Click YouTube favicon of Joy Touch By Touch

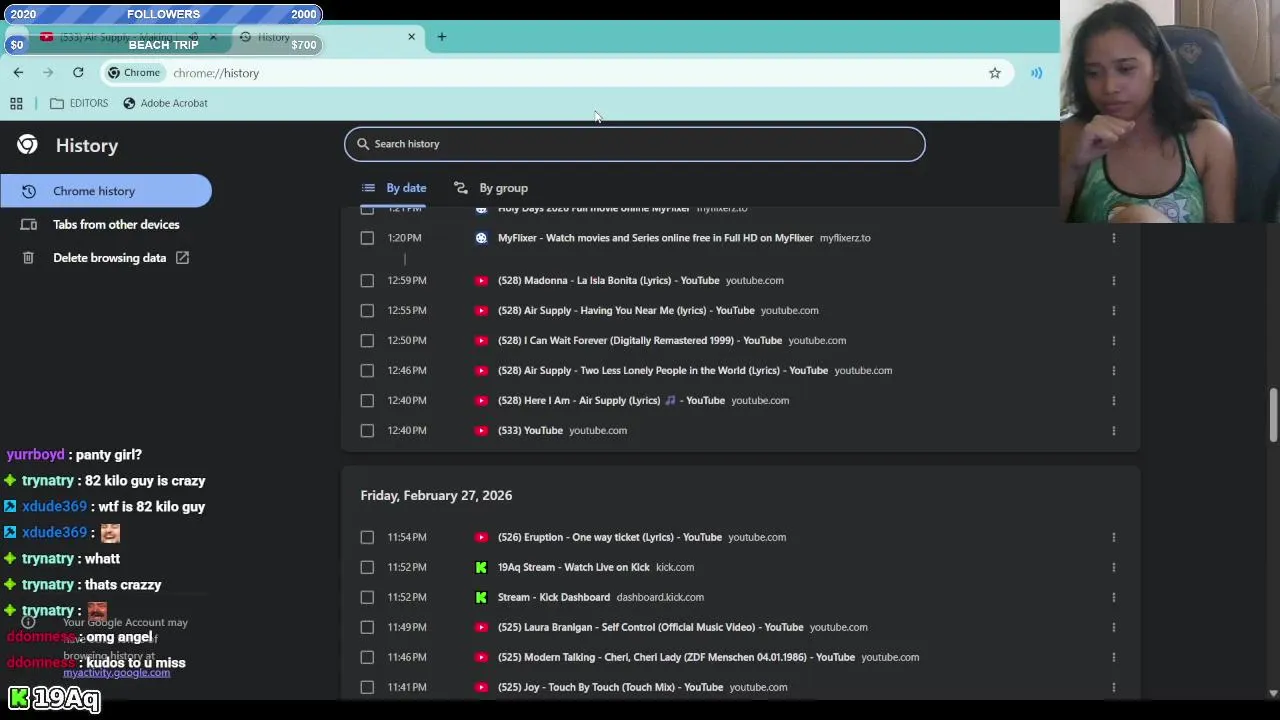[x=481, y=688]
